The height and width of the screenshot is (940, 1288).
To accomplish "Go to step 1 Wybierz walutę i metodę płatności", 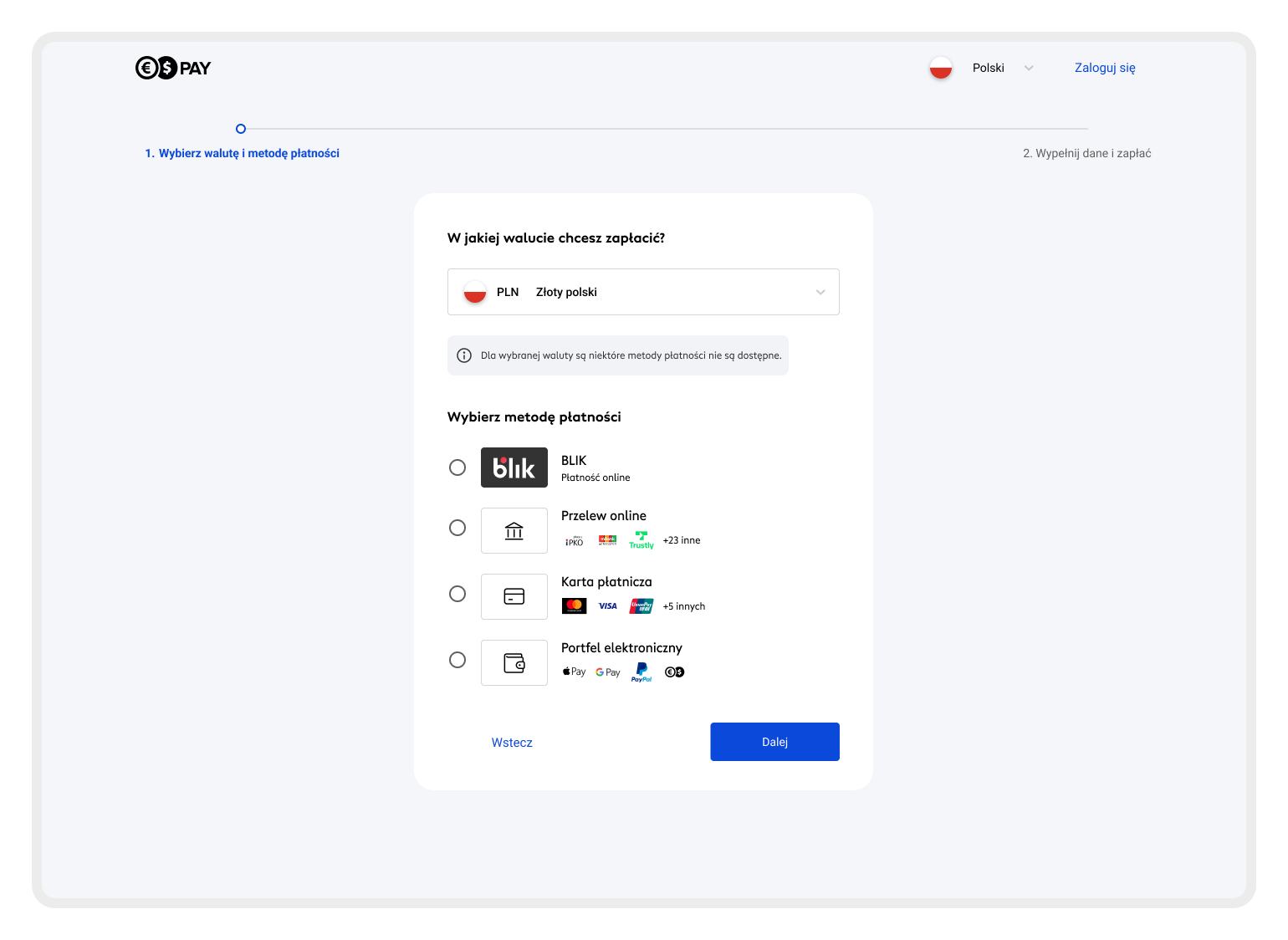I will pyautogui.click(x=242, y=153).
